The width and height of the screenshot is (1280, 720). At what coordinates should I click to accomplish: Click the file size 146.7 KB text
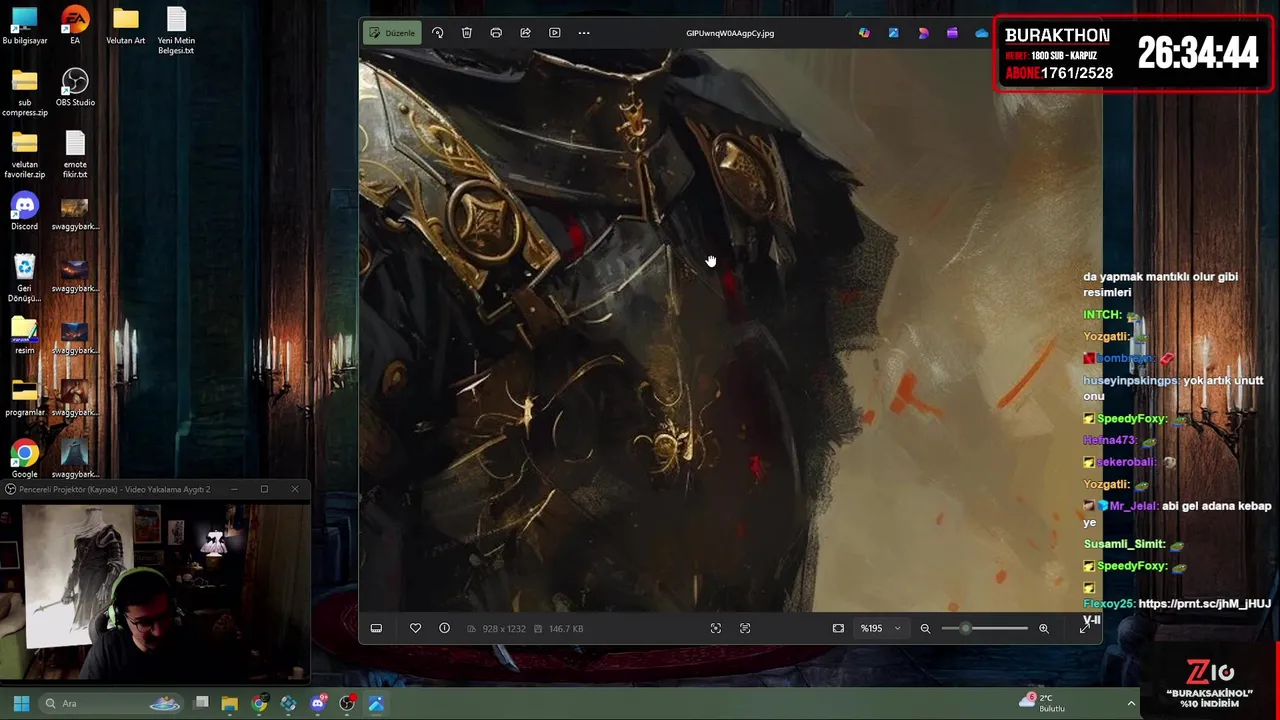(x=566, y=629)
